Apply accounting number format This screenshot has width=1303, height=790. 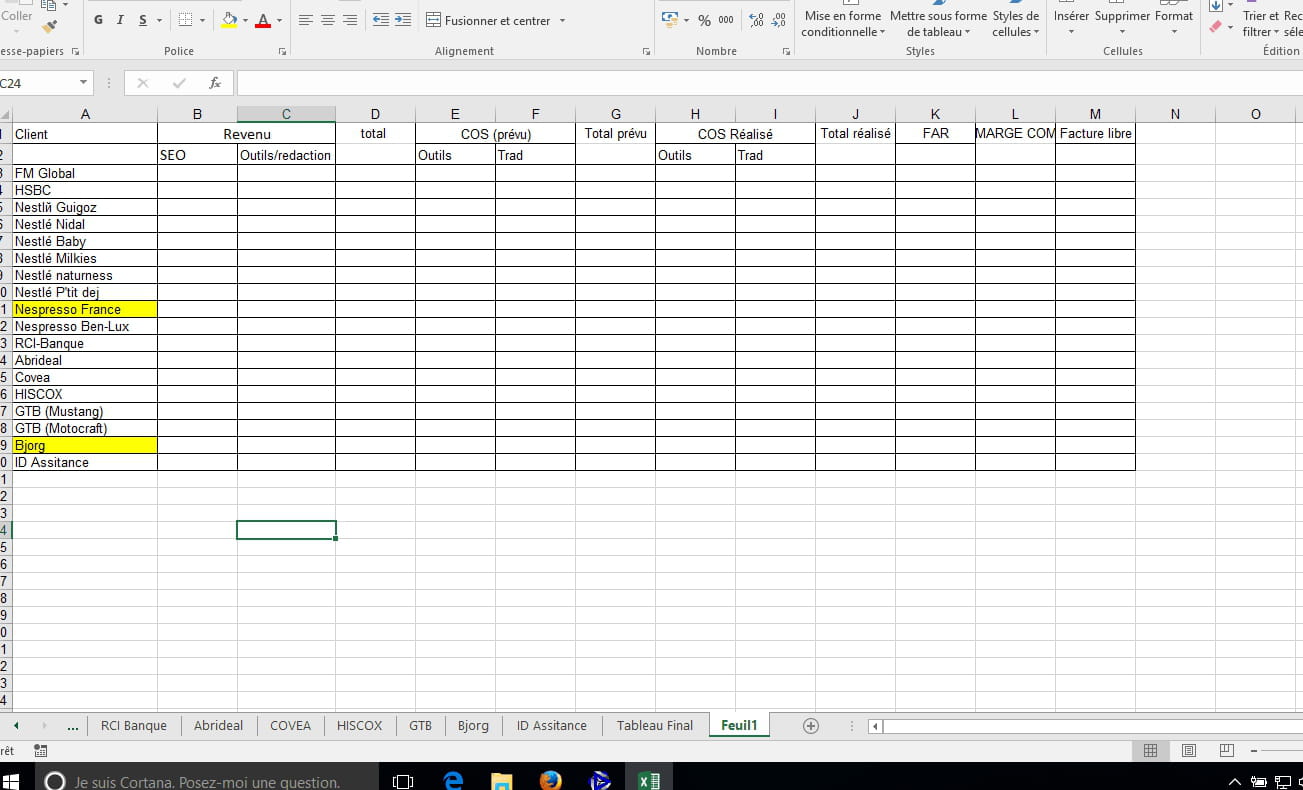[669, 20]
